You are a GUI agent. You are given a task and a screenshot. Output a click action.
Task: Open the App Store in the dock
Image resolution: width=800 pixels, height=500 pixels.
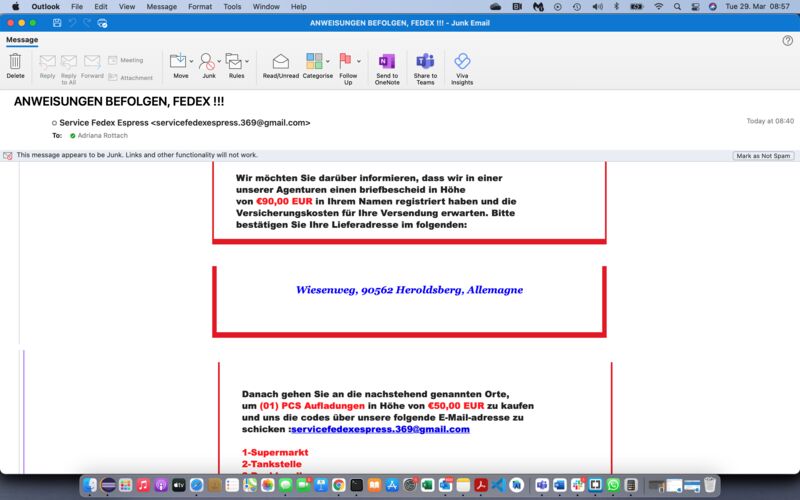(392, 485)
